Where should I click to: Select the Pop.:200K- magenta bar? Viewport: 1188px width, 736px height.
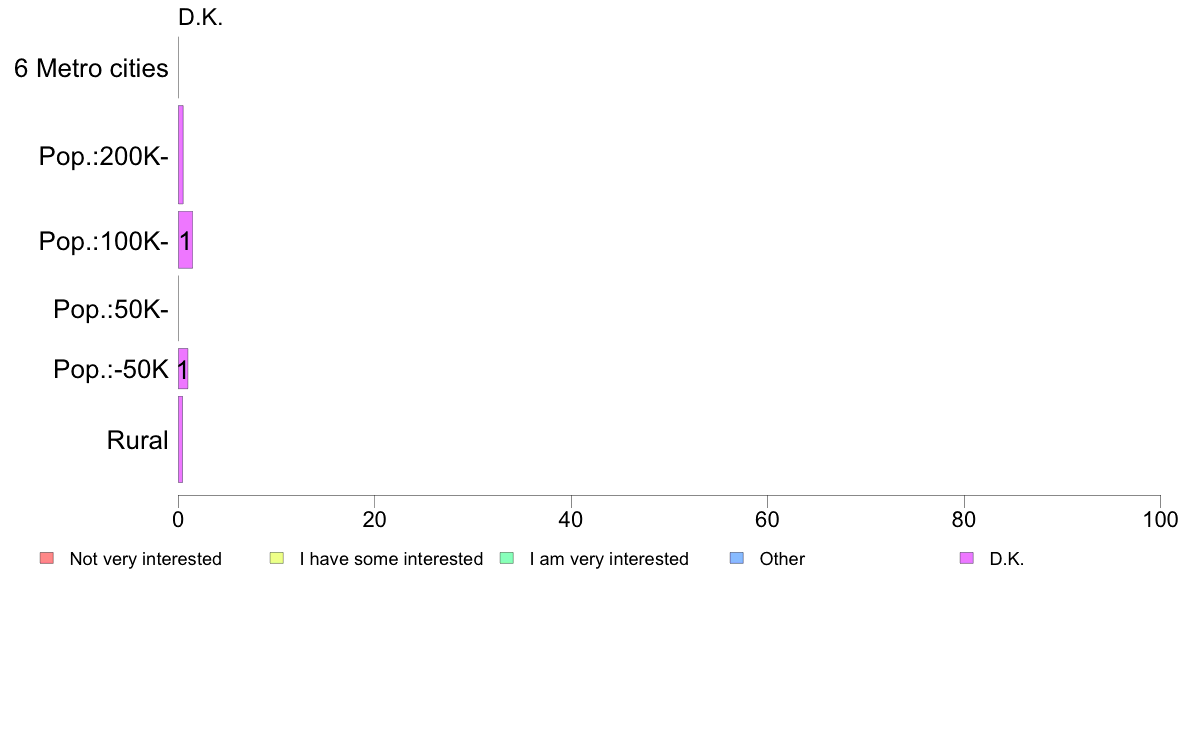click(x=180, y=155)
